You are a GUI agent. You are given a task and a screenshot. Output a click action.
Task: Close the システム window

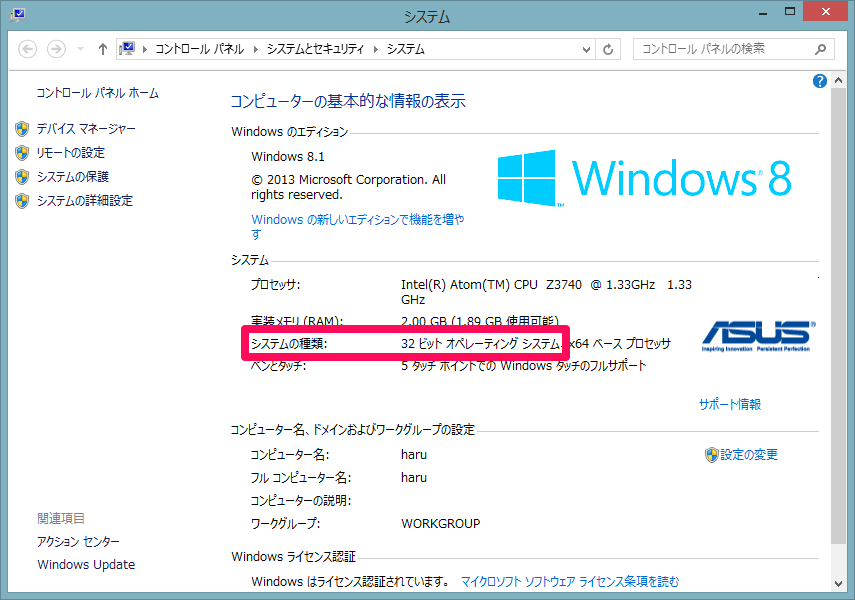(826, 11)
